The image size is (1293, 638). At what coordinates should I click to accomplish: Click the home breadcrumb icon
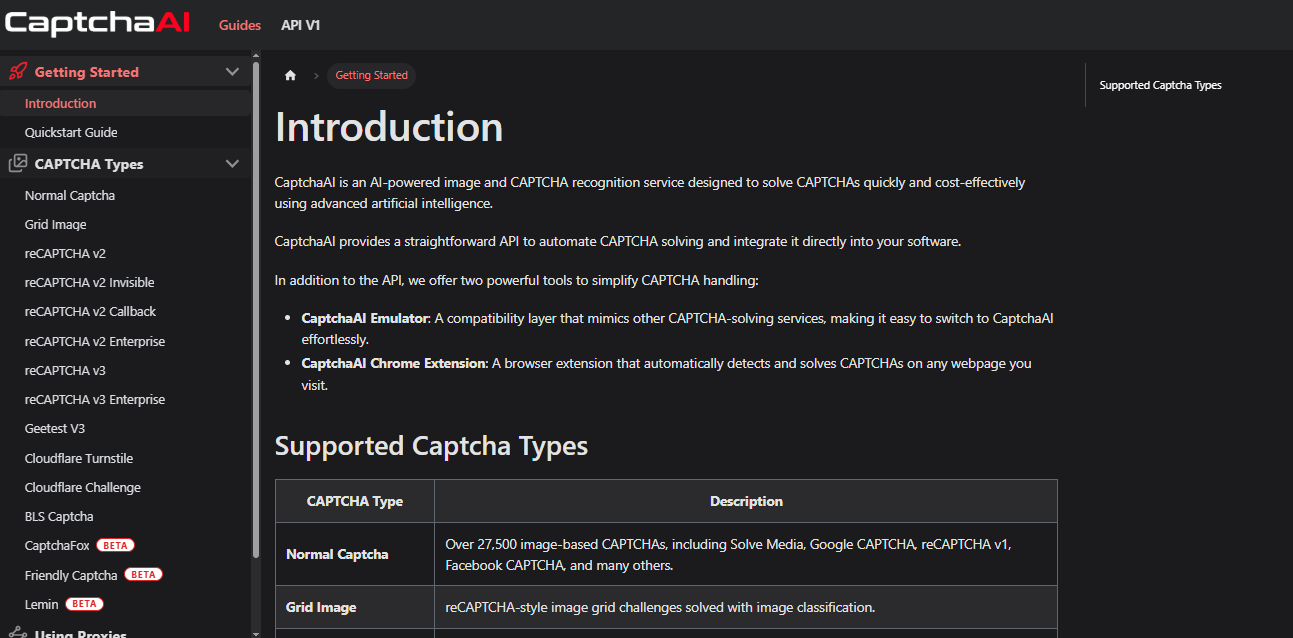pyautogui.click(x=290, y=76)
